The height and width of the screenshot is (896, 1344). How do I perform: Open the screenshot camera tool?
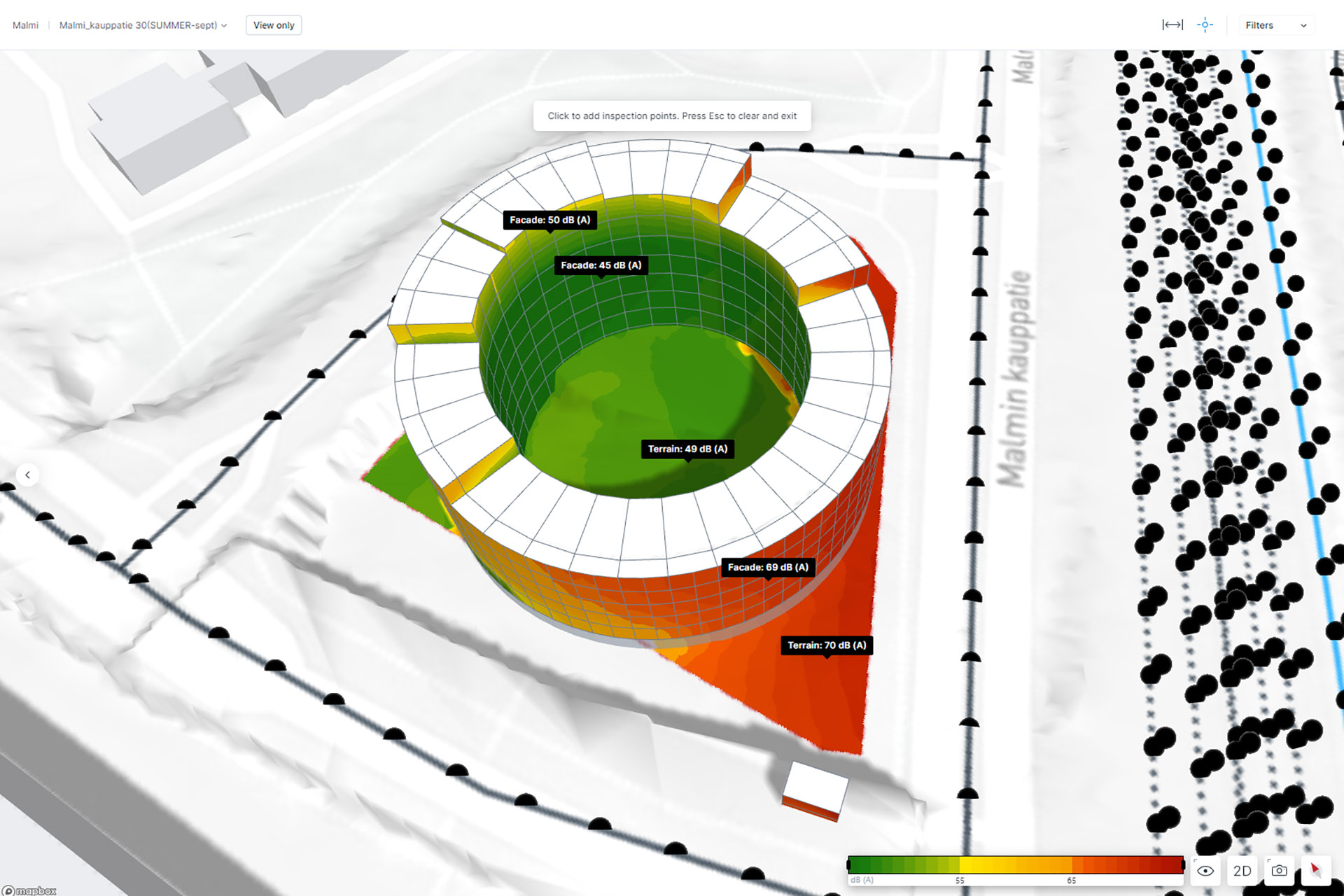(1279, 871)
